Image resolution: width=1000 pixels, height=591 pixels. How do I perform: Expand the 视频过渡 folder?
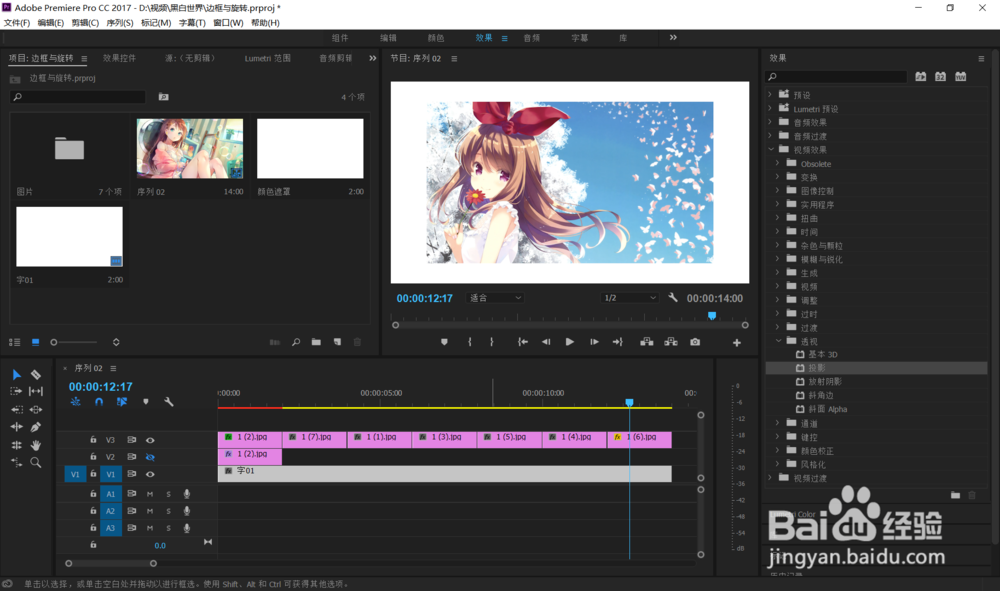tap(770, 478)
